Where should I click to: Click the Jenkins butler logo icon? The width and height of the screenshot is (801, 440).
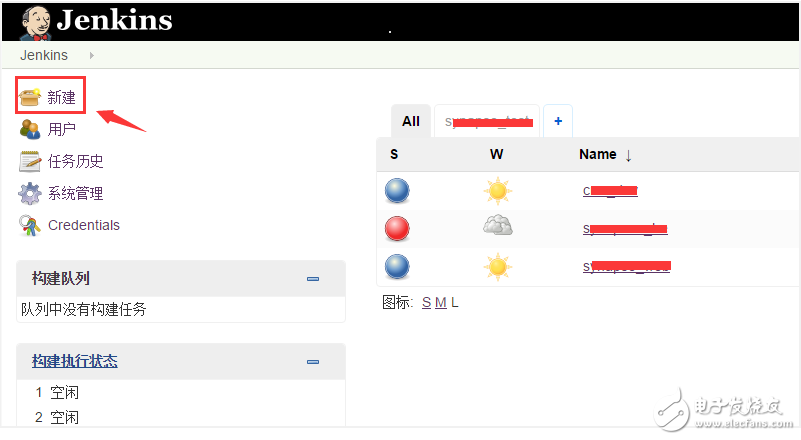click(35, 23)
